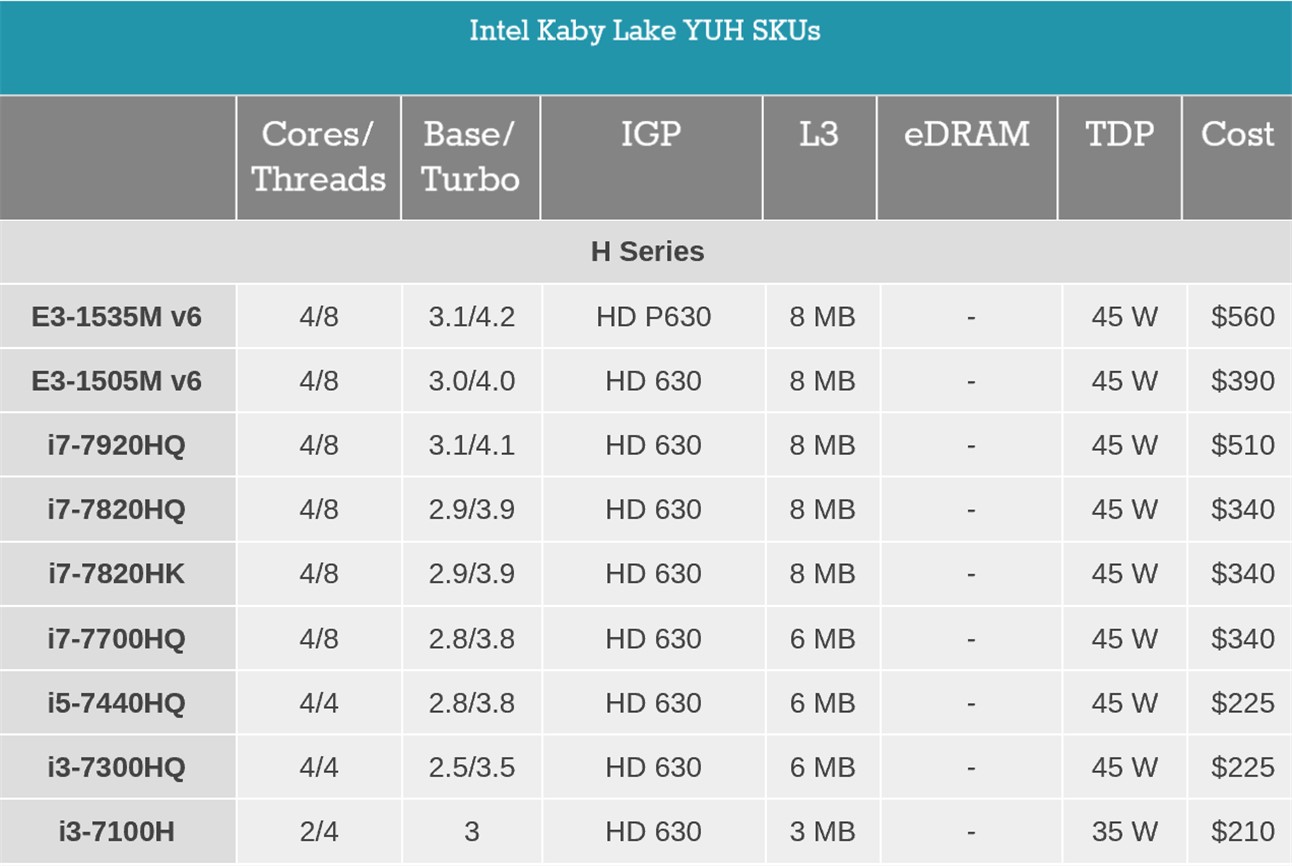Click the 3 MB L3 cell
This screenshot has height=866, width=1292.
(x=822, y=831)
